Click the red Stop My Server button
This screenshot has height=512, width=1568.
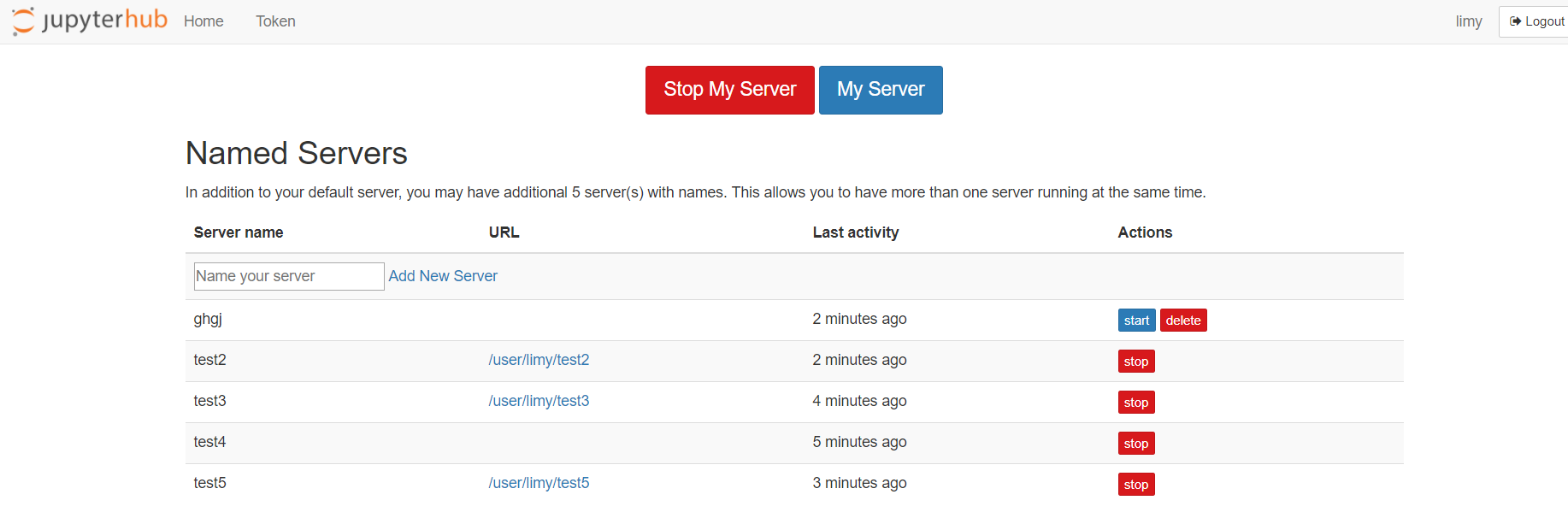click(x=729, y=90)
